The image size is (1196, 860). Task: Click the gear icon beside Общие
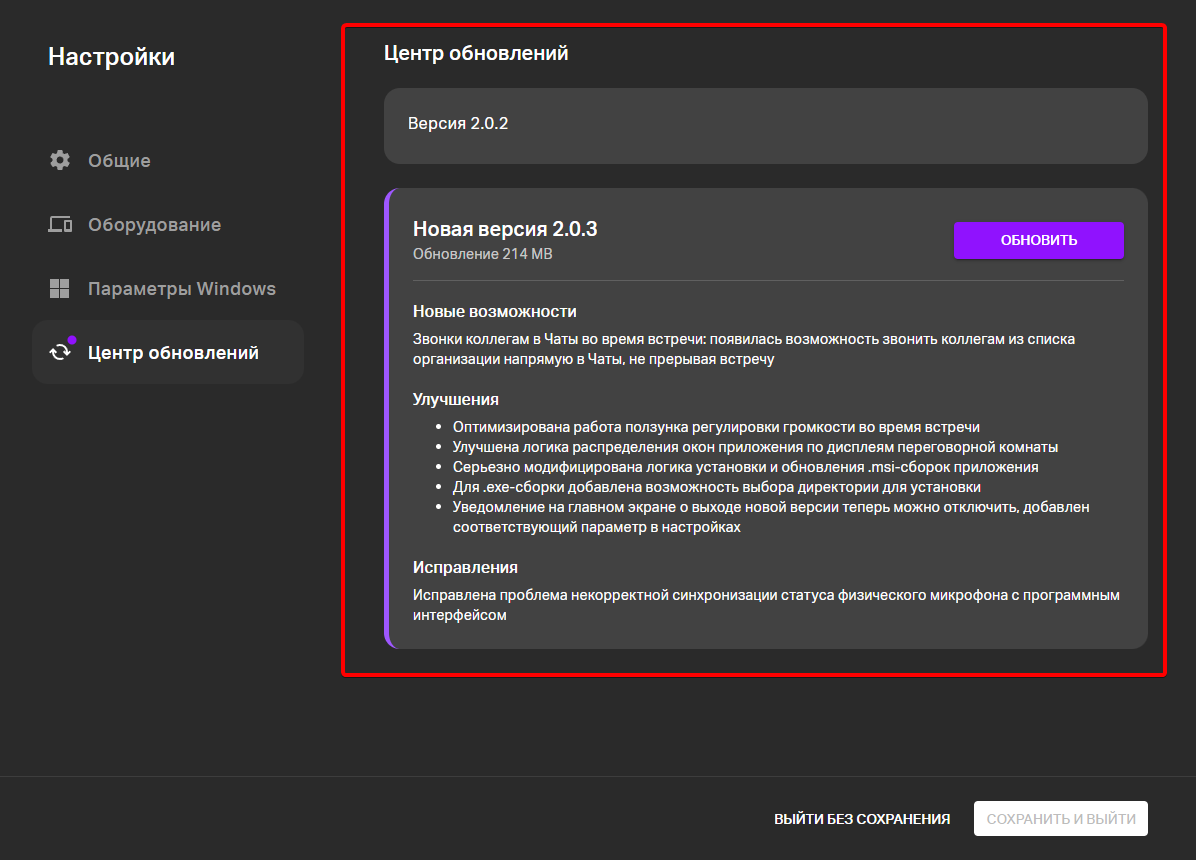(60, 160)
